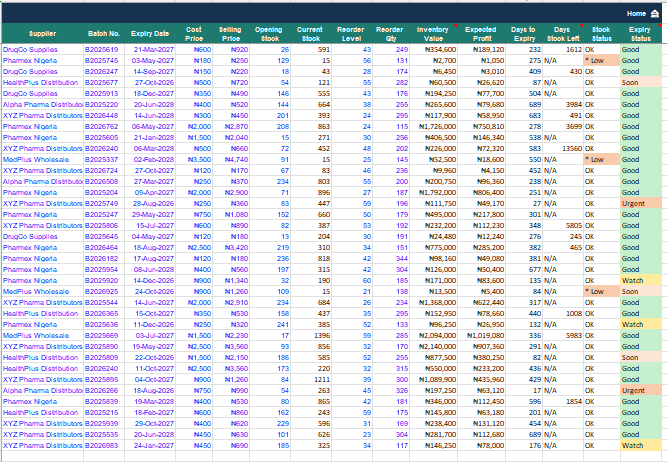The width and height of the screenshot is (667, 462).
Task: Select batch number B2025839 cell
Action: [x=104, y=402]
